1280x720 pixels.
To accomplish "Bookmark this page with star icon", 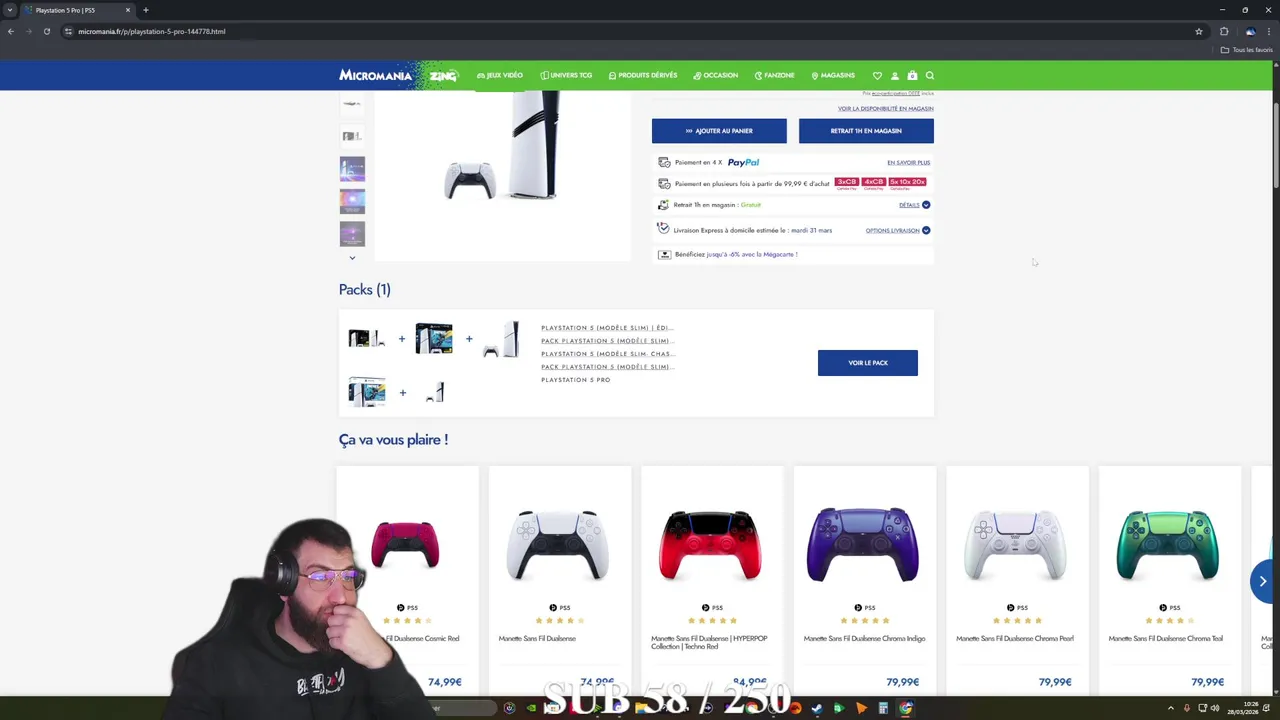I will coord(1199,31).
